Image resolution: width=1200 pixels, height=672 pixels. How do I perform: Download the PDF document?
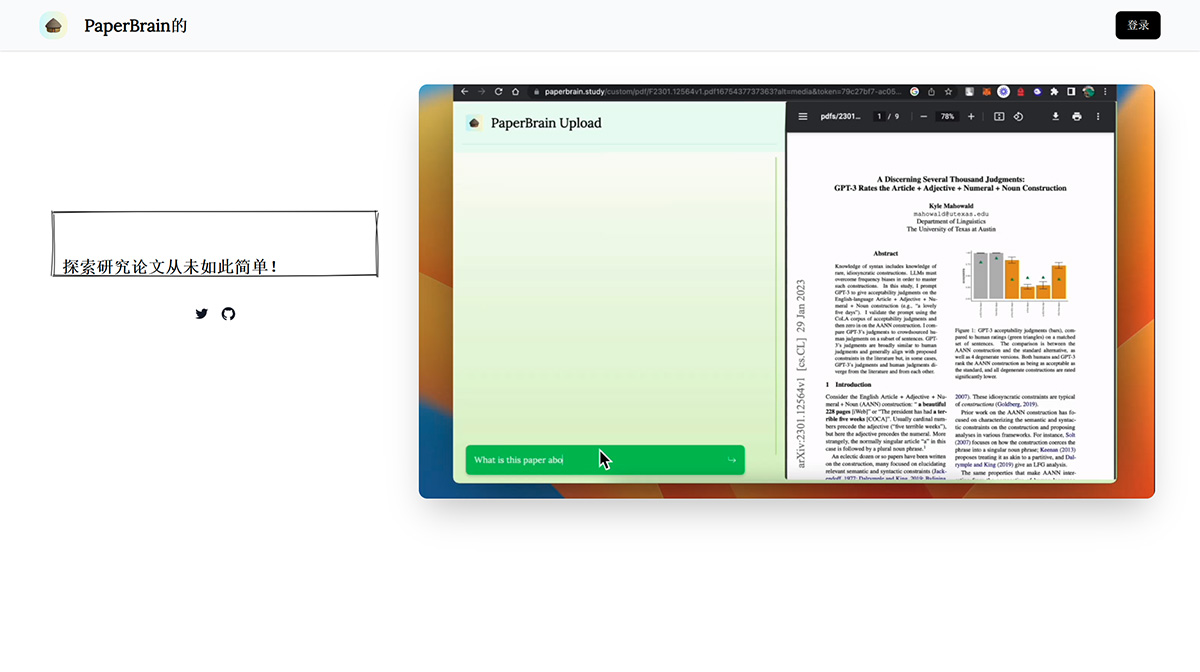point(1055,116)
